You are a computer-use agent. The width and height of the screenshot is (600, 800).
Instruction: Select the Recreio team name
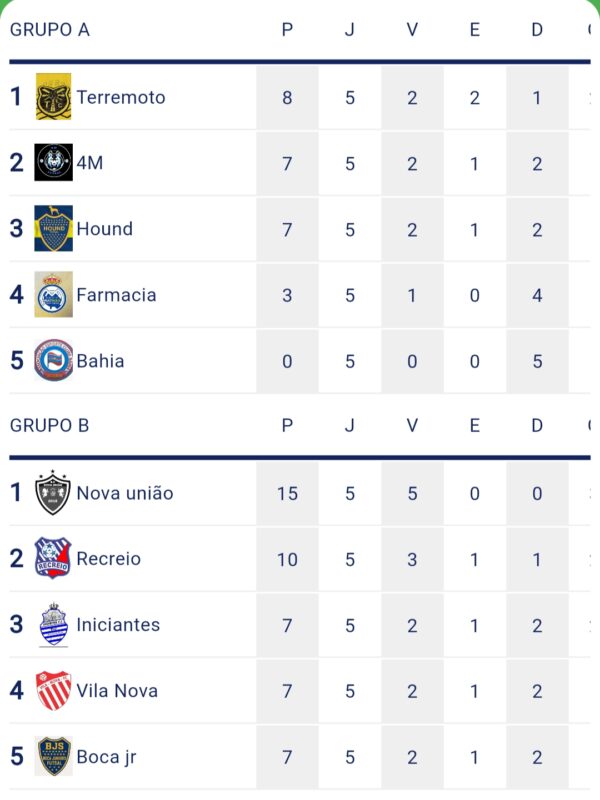(109, 559)
